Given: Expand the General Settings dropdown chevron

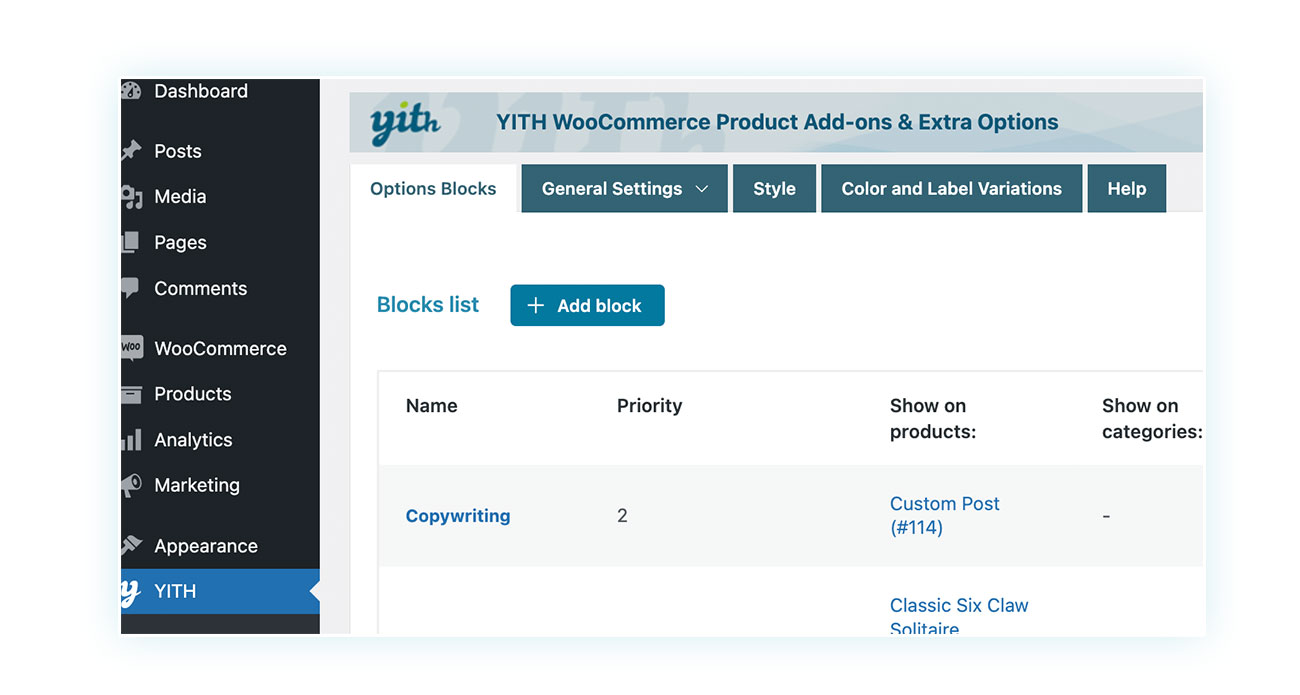Looking at the screenshot, I should (701, 189).
